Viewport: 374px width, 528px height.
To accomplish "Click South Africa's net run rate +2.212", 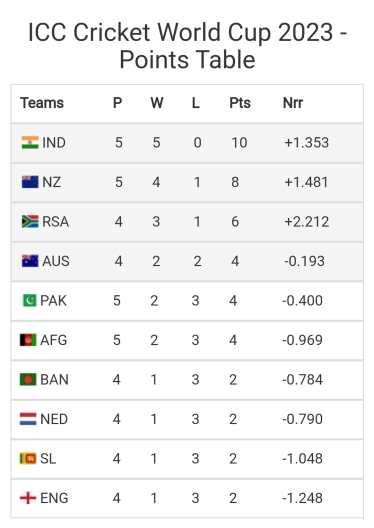I will click(306, 222).
